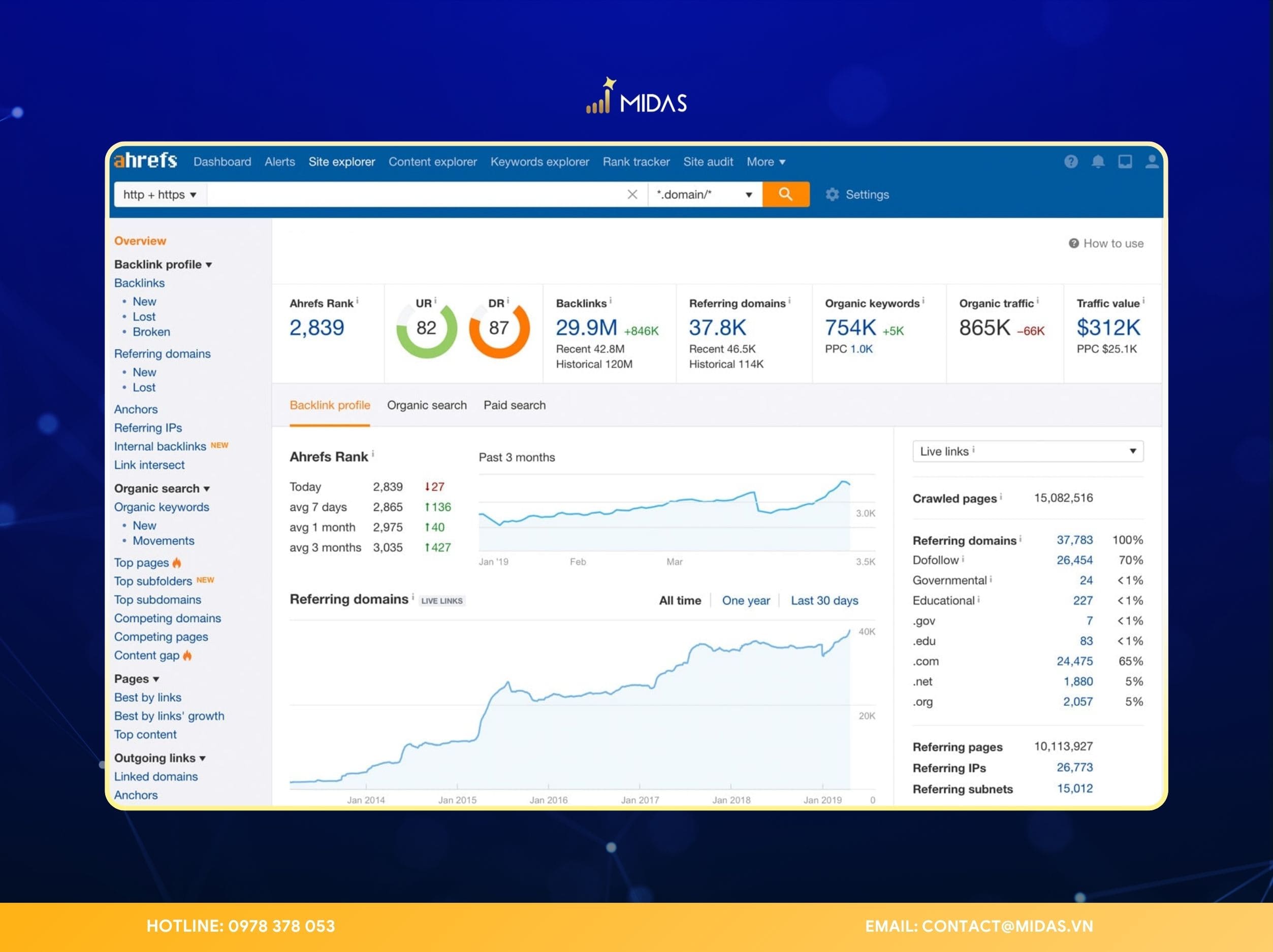
Task: Click the MIDAS logo at top
Action: (636, 96)
